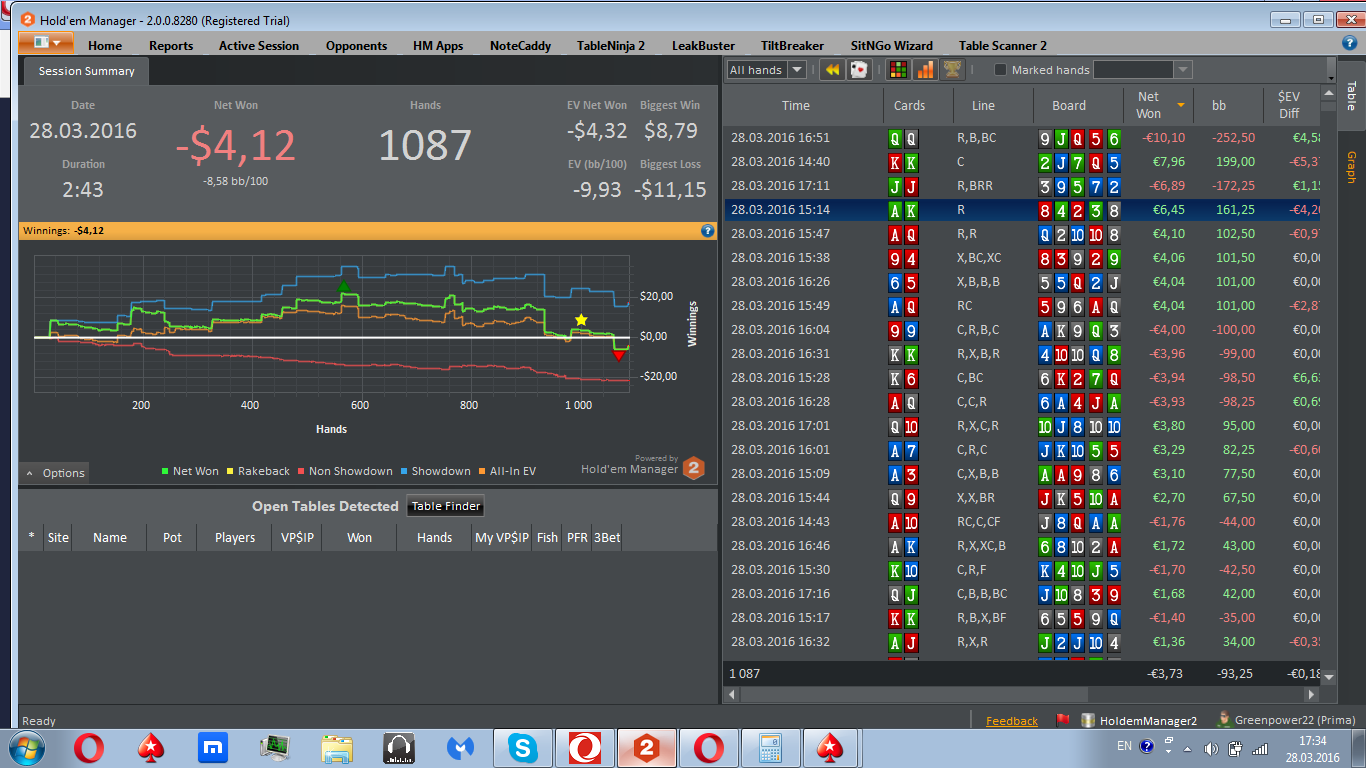Click the green triangle peak marker
The image size is (1366, 768).
click(x=344, y=287)
